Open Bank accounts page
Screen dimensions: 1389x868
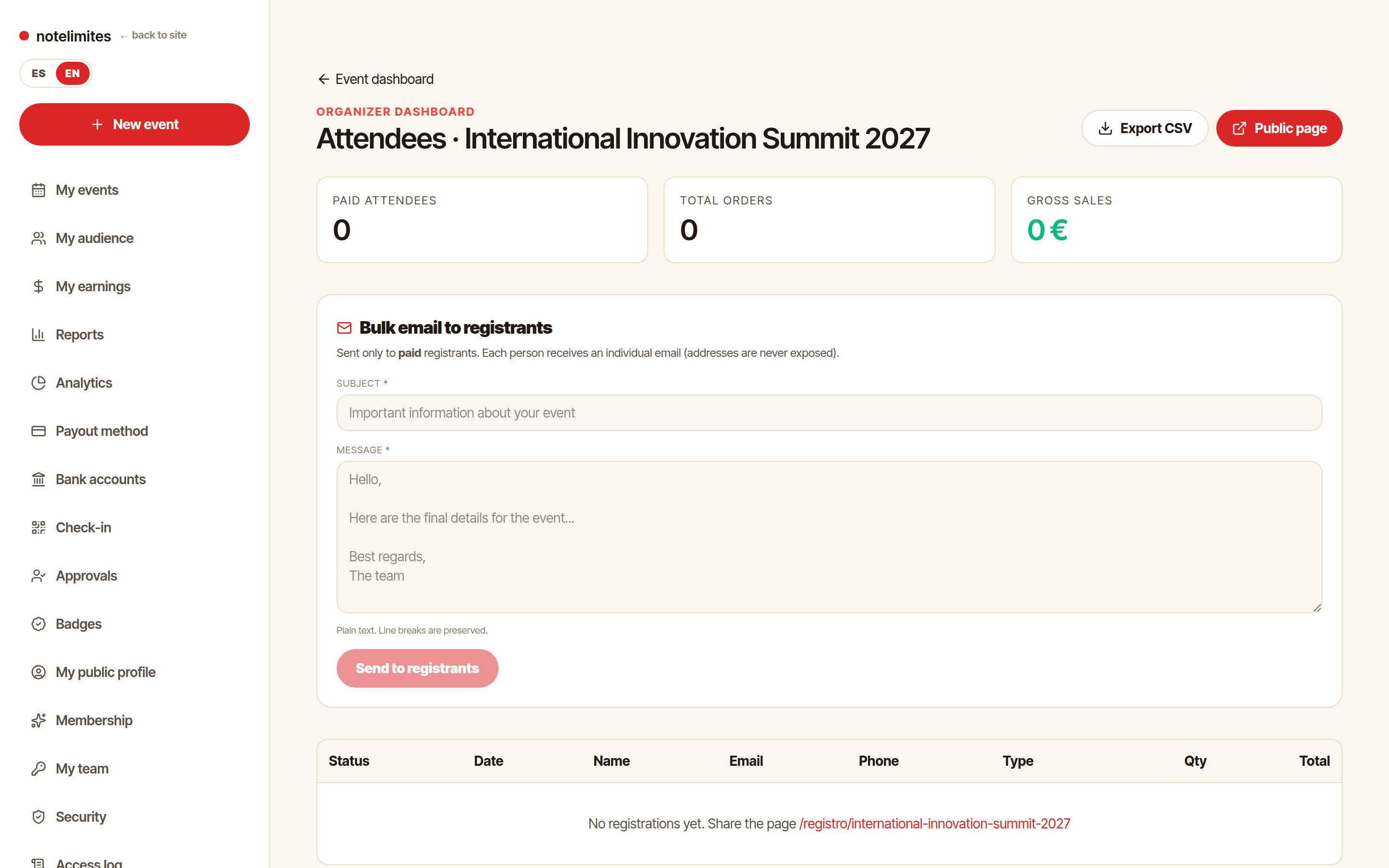[x=134, y=479]
